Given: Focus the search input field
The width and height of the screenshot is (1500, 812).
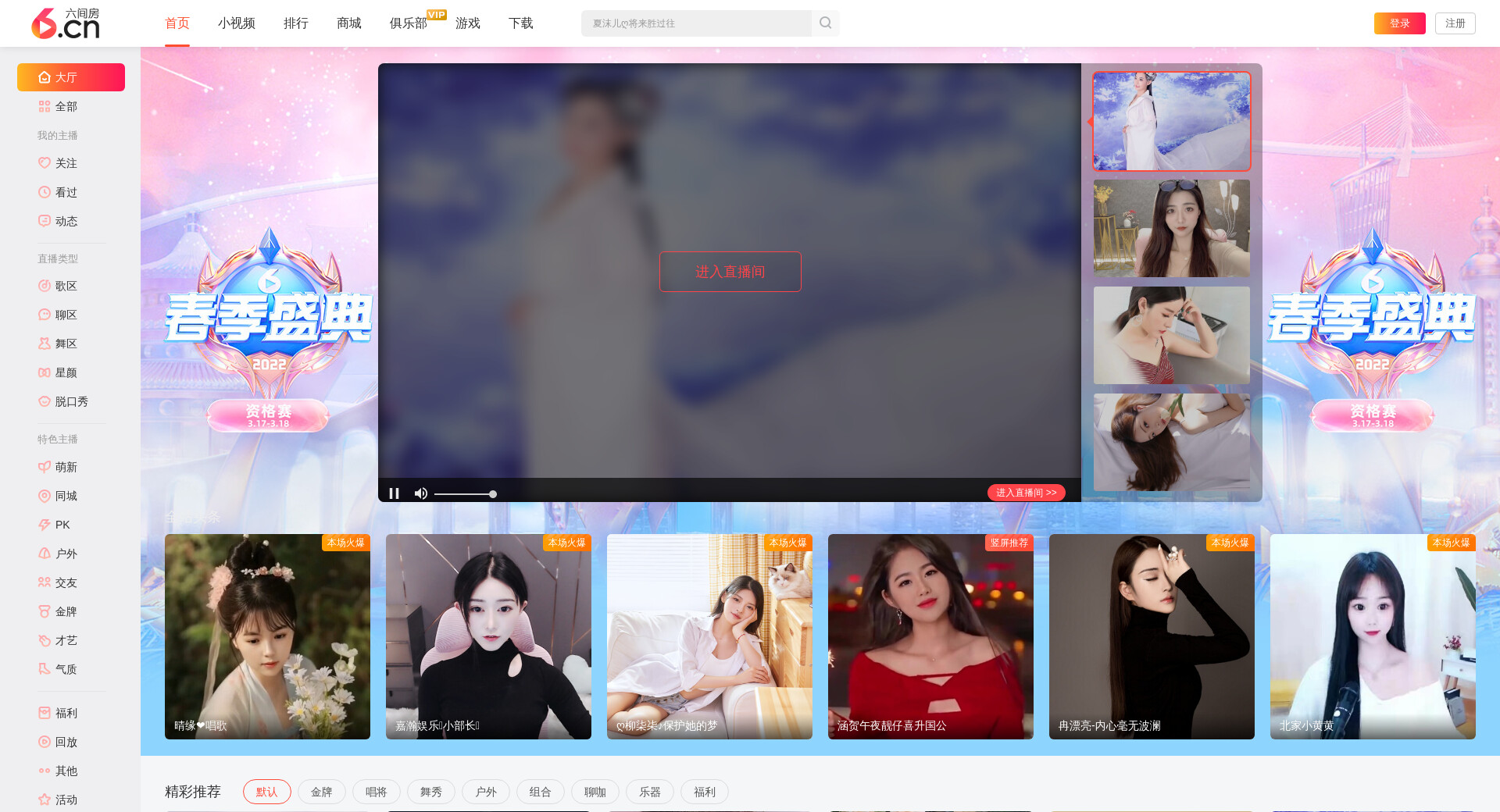Looking at the screenshot, I should 696,23.
